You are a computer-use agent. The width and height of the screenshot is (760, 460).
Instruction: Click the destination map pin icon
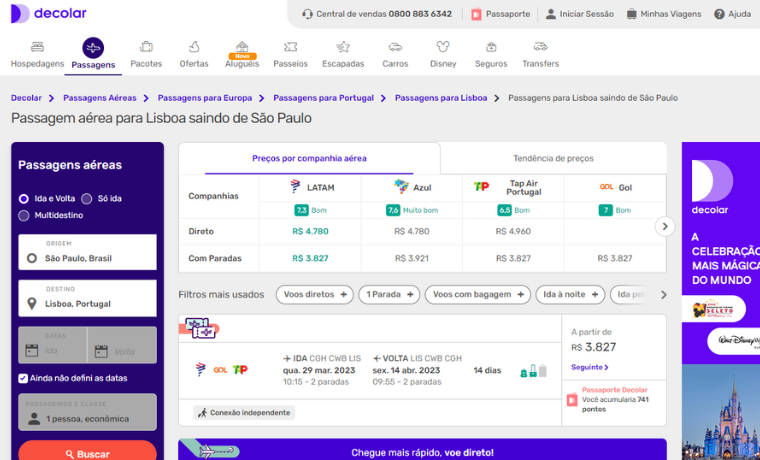coord(32,304)
